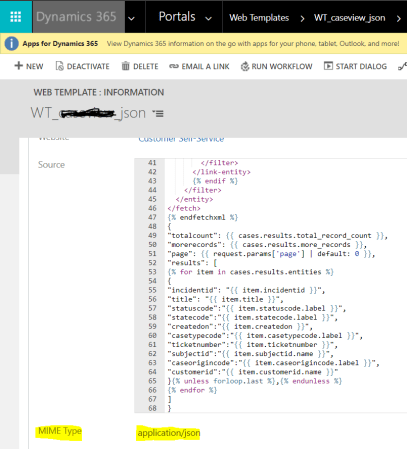The image size is (407, 449).
Task: Click the Delete trash can icon
Action: point(125,66)
